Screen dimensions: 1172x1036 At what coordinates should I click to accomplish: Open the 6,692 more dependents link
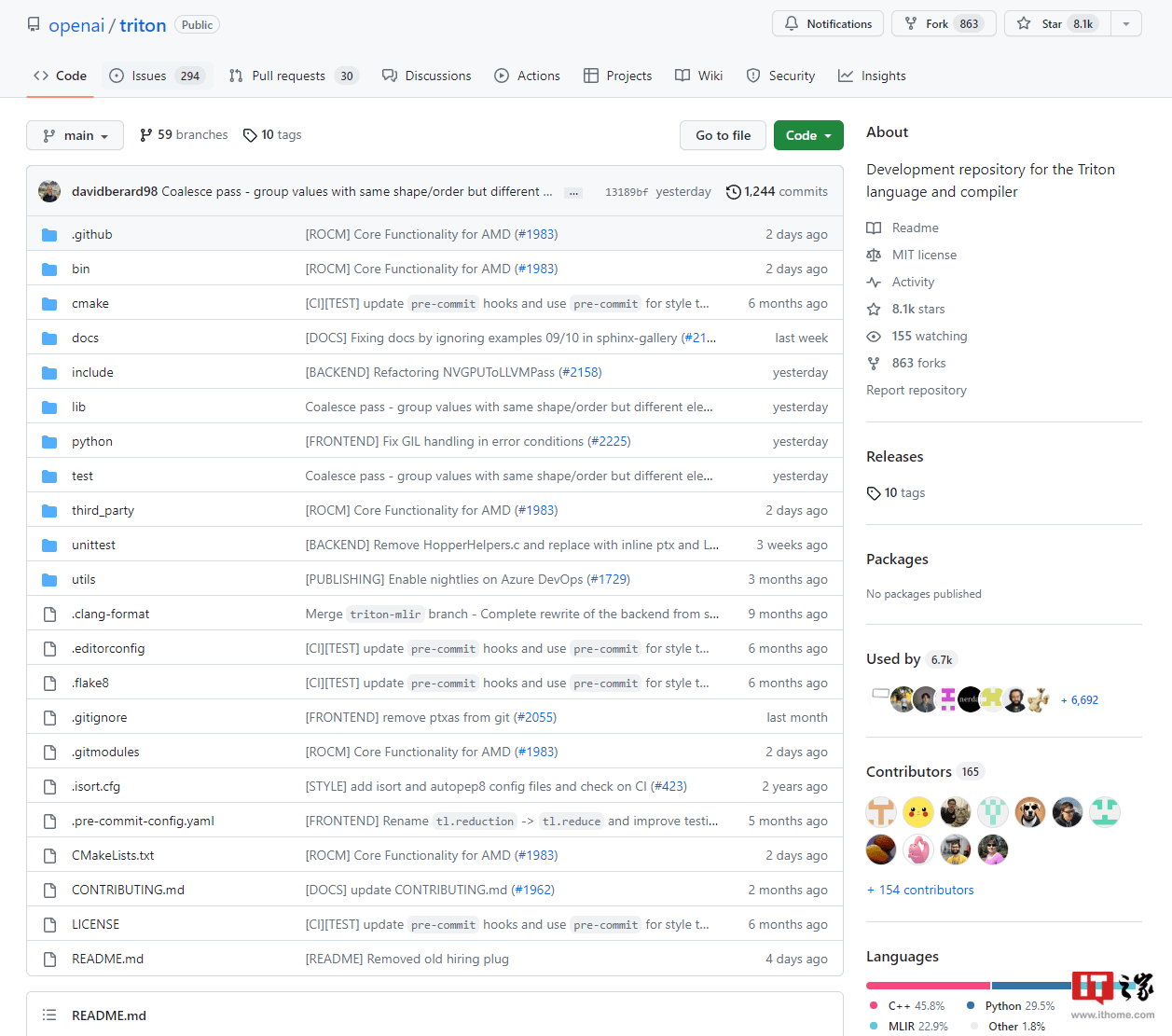[1080, 699]
